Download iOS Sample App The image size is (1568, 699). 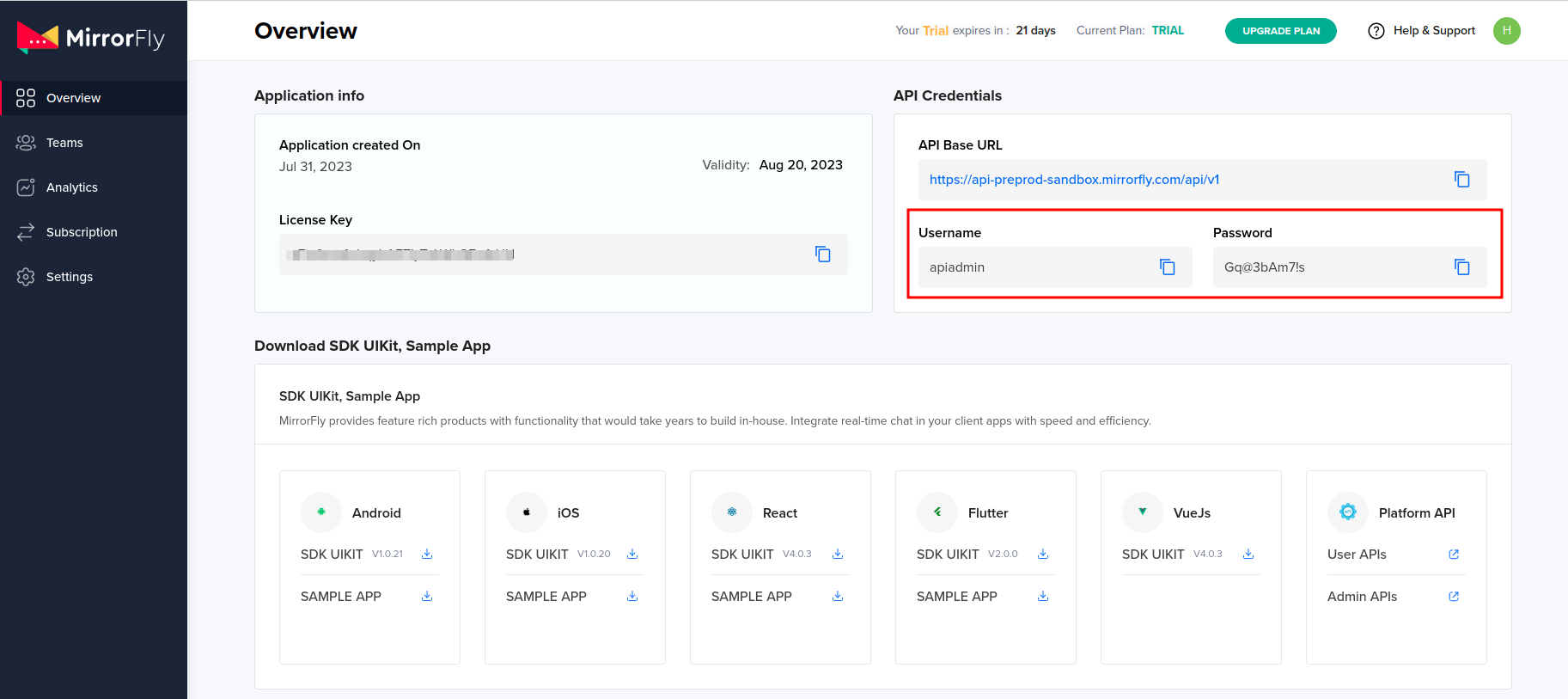point(632,596)
